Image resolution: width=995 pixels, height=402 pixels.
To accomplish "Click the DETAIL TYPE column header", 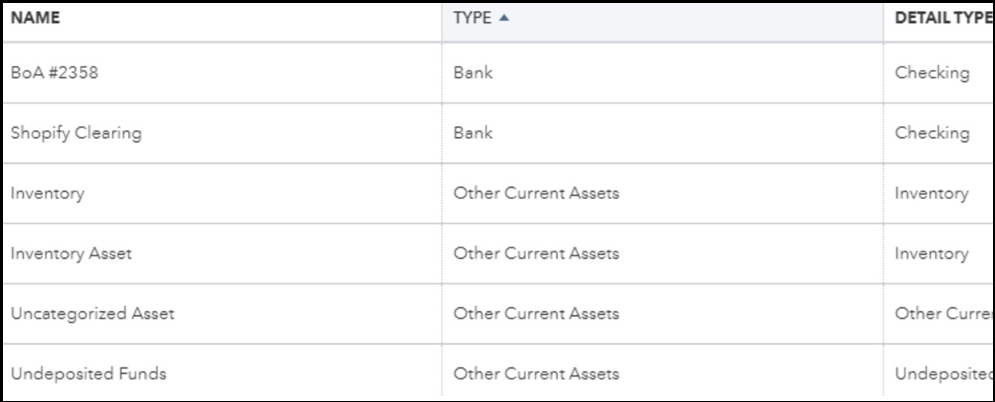I will 939,18.
